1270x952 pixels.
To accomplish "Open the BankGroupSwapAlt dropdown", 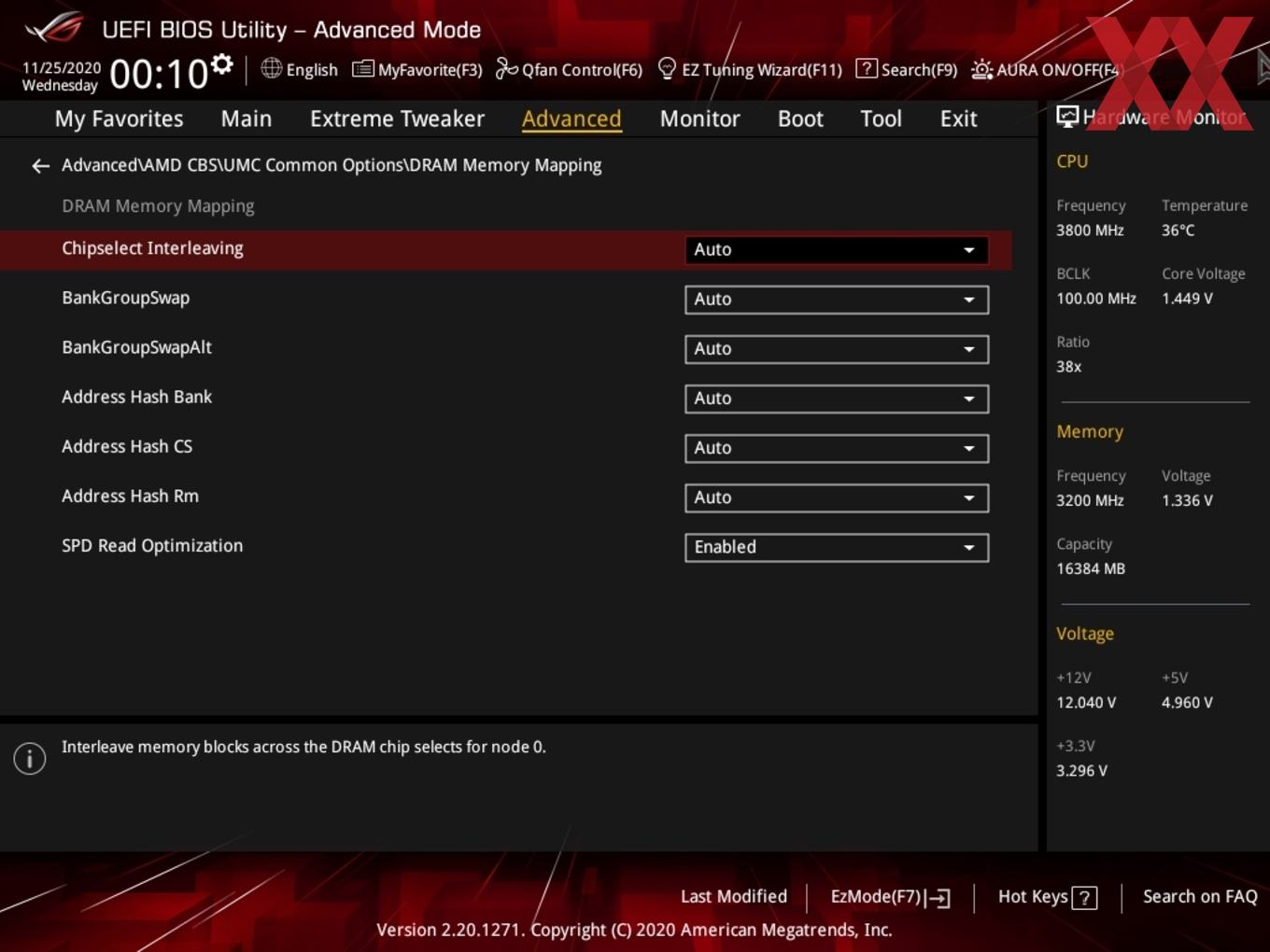I will click(837, 349).
